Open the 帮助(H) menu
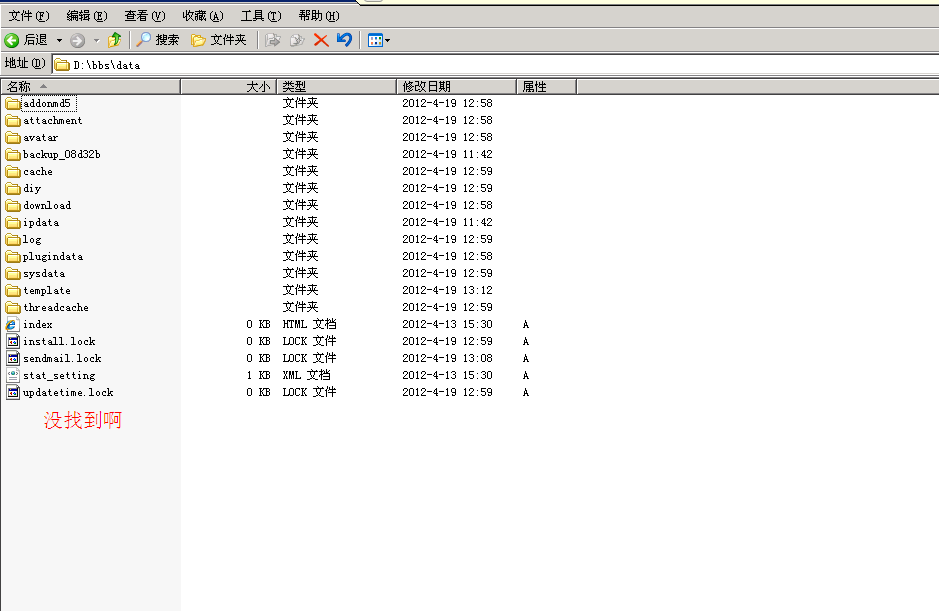This screenshot has width=939, height=611. click(319, 16)
